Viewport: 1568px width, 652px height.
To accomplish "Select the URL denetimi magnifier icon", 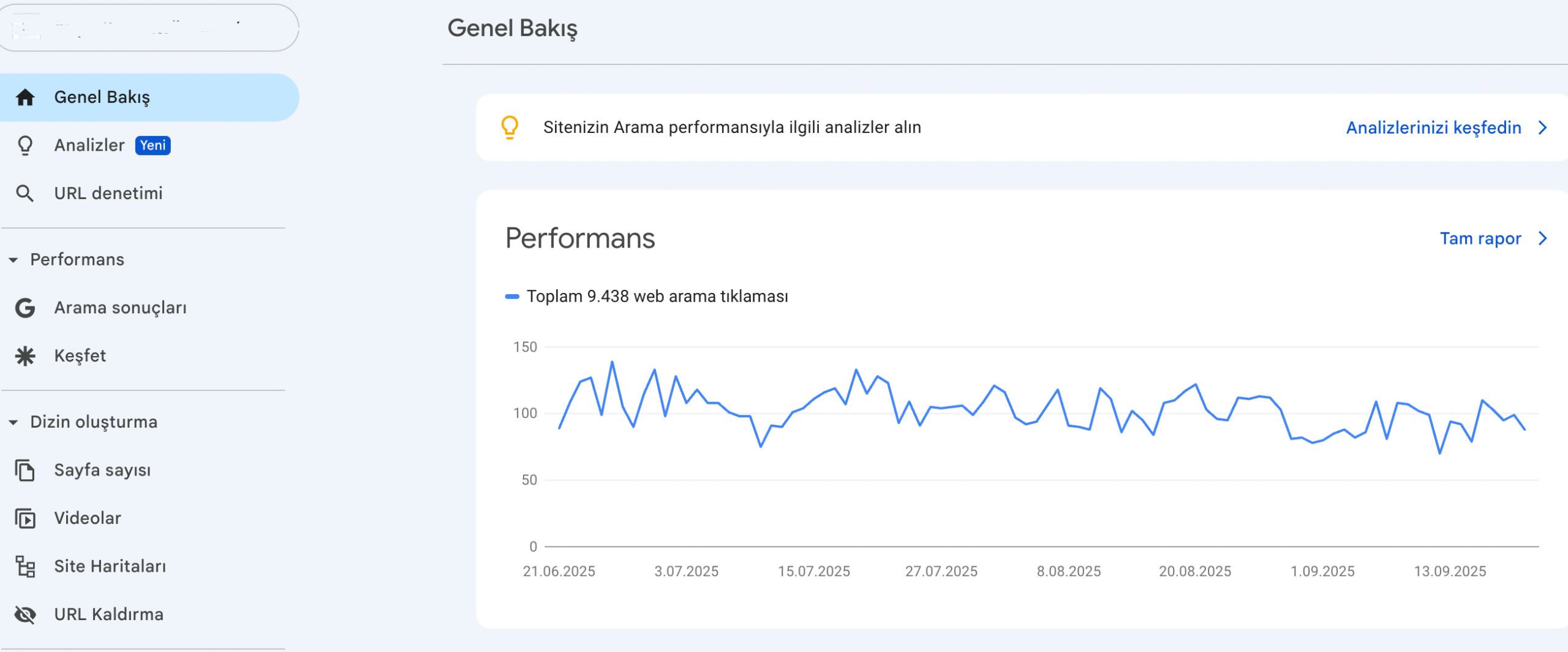I will tap(25, 192).
